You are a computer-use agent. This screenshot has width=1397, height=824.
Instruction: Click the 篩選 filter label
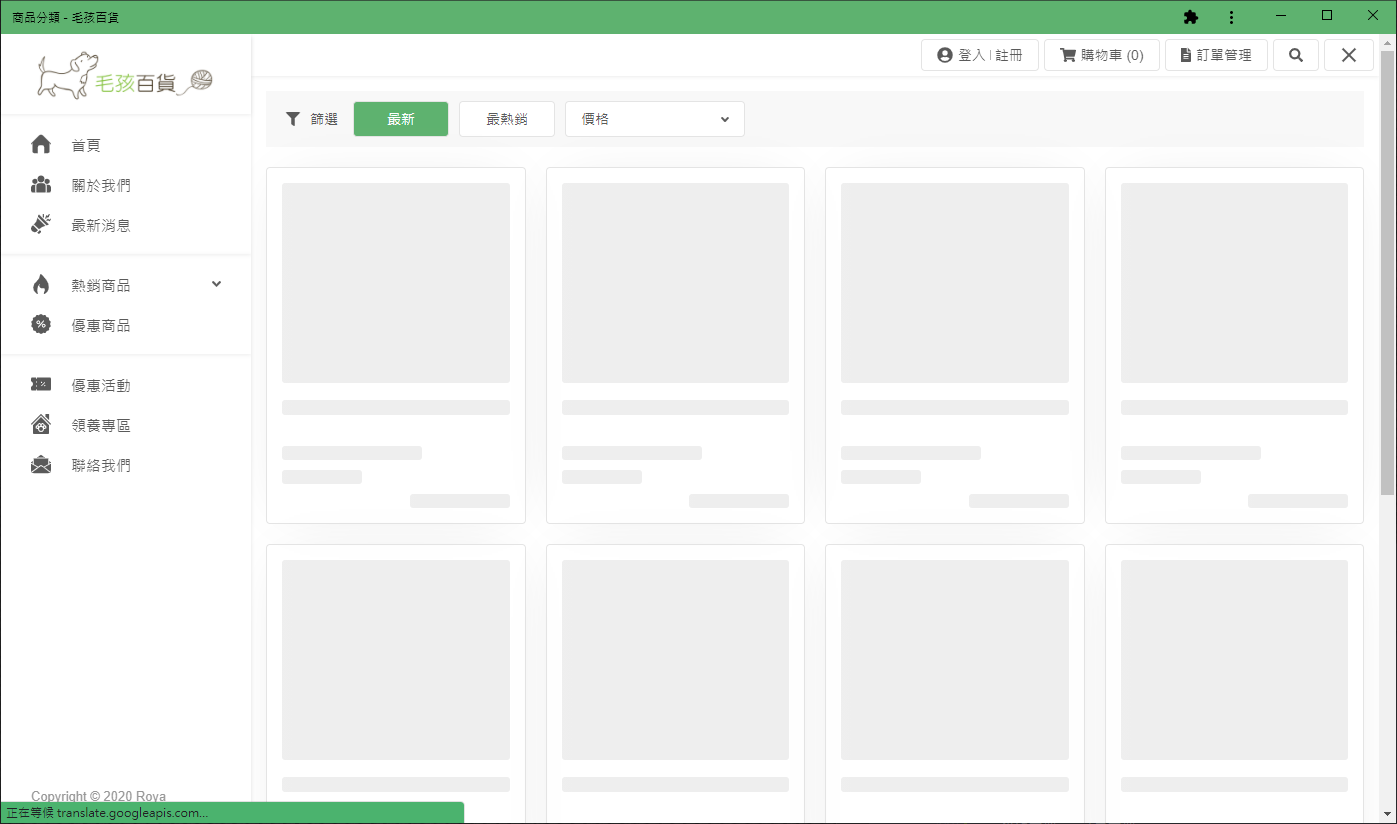pos(324,119)
